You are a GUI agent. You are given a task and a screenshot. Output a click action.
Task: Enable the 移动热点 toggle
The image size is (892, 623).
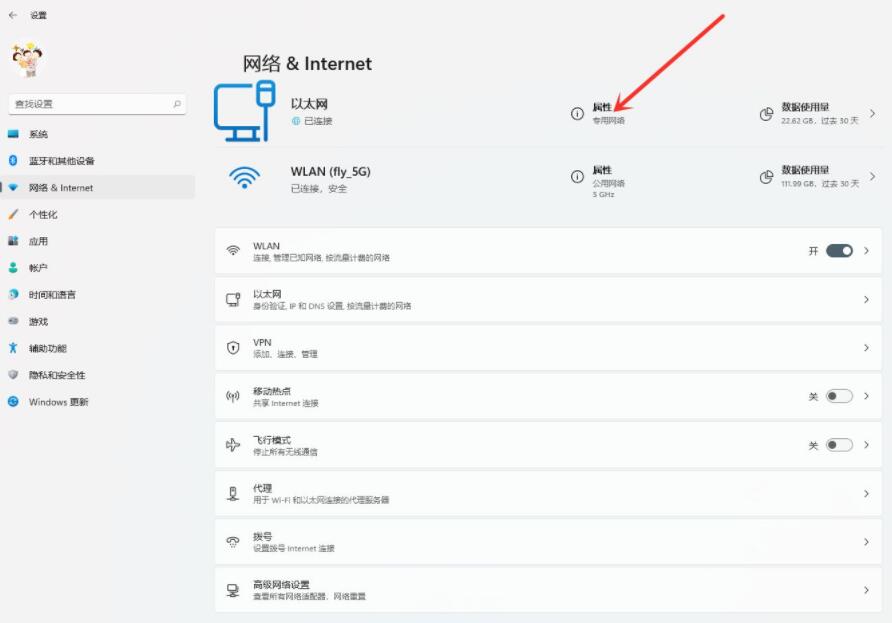click(x=839, y=396)
